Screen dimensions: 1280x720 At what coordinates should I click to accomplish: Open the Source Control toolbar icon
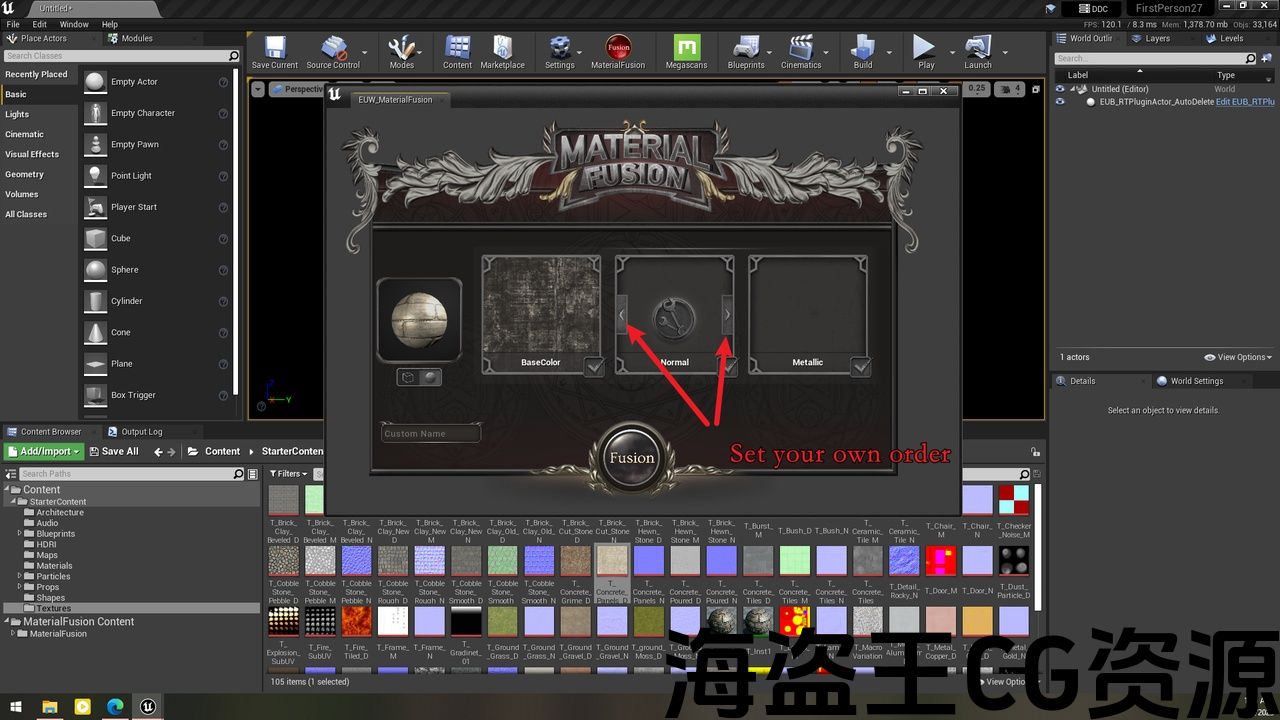(x=332, y=48)
